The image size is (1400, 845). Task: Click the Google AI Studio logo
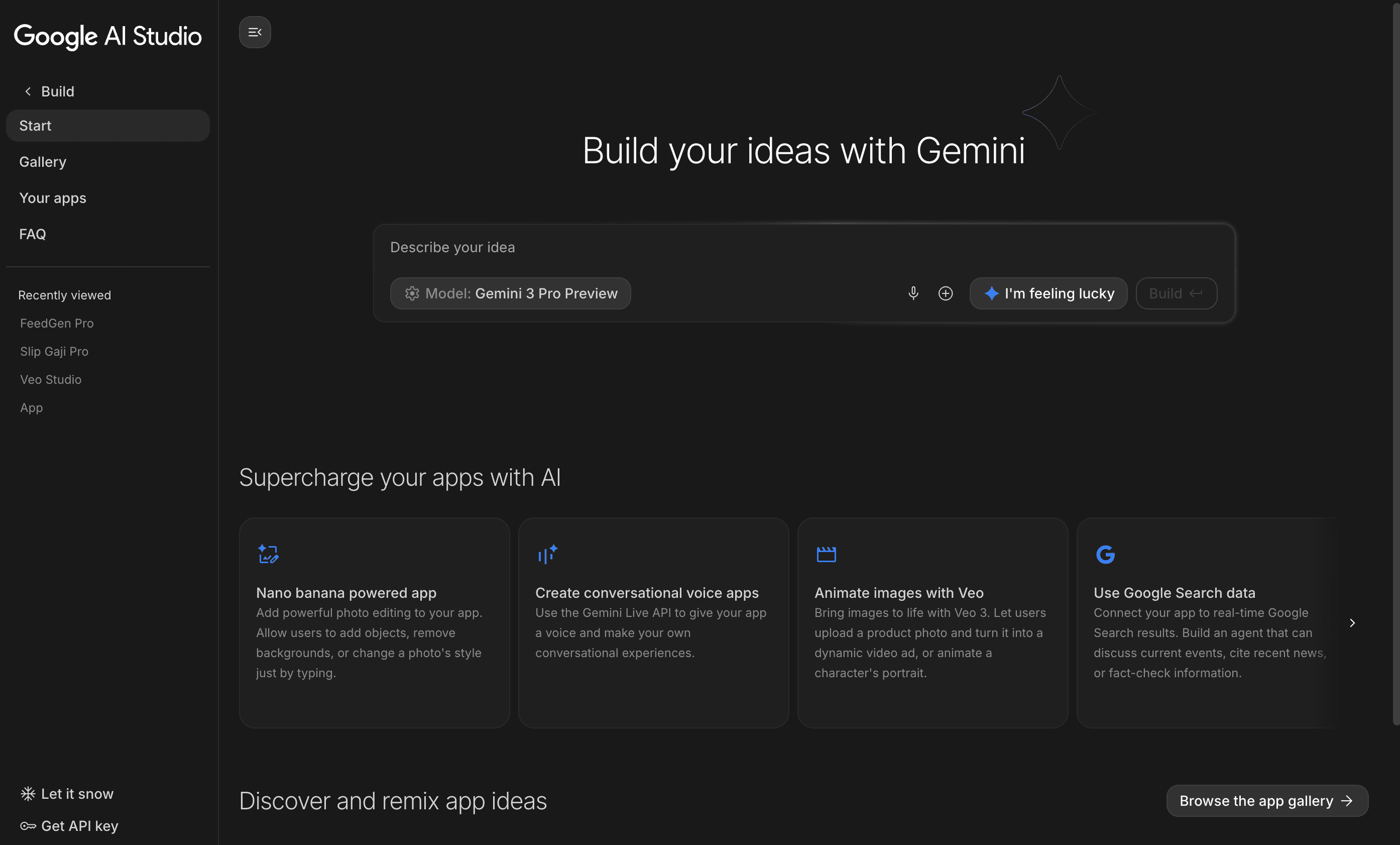pyautogui.click(x=107, y=36)
